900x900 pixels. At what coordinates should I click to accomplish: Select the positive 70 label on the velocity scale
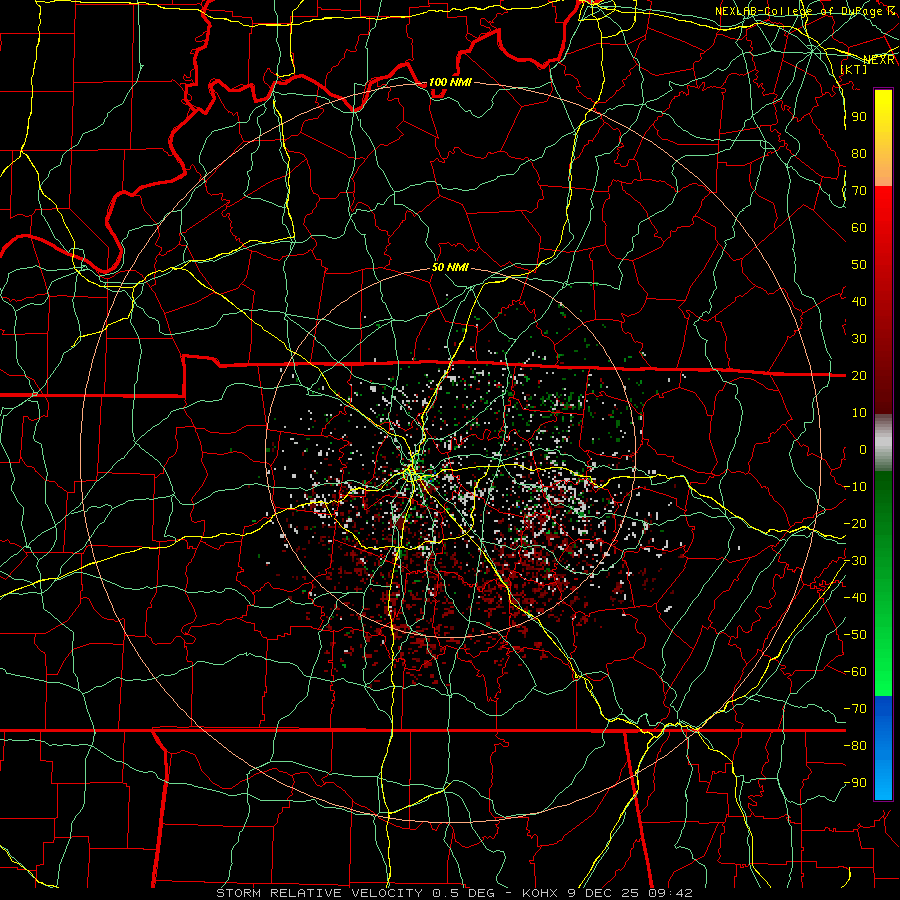point(859,191)
